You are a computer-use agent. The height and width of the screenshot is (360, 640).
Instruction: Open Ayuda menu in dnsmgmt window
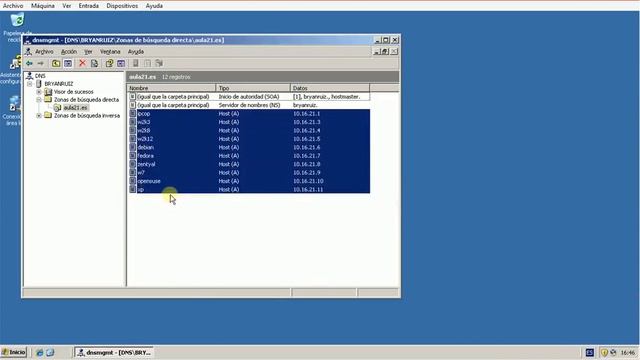pos(136,52)
